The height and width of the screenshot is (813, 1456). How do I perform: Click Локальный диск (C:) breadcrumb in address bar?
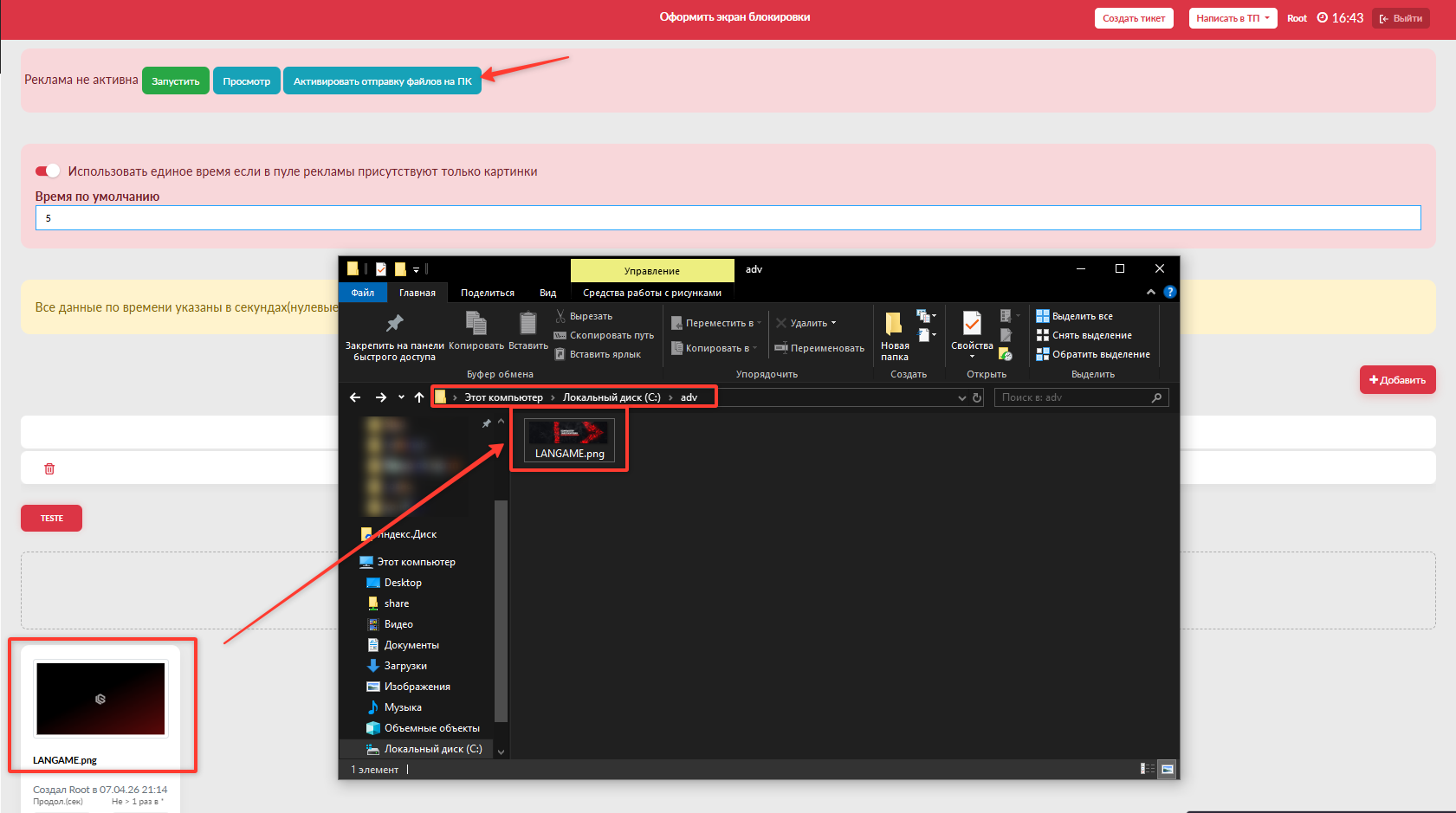click(x=612, y=397)
